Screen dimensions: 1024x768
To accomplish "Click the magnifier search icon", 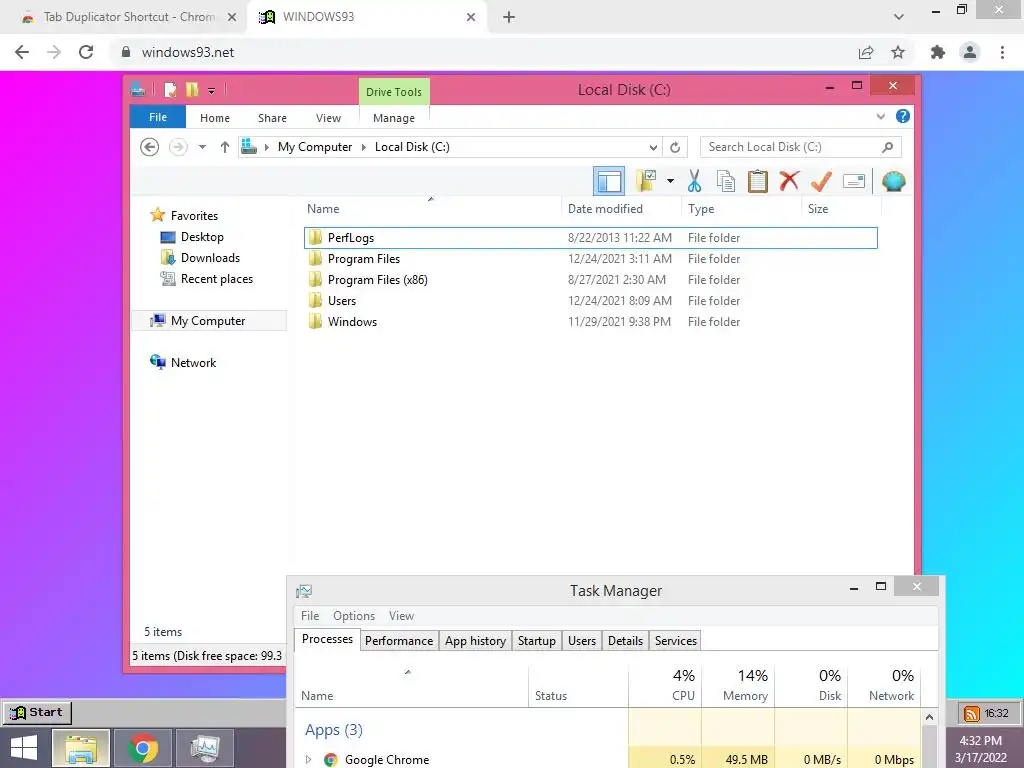I will 888,147.
